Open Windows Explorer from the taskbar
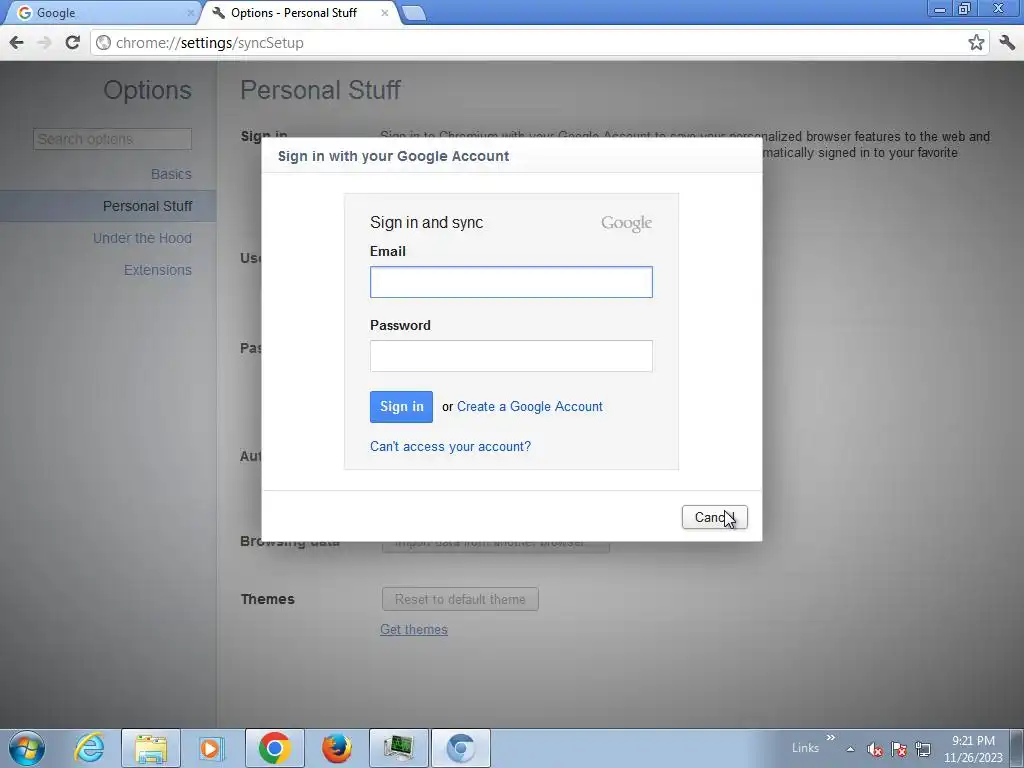This screenshot has height=768, width=1024. [151, 748]
